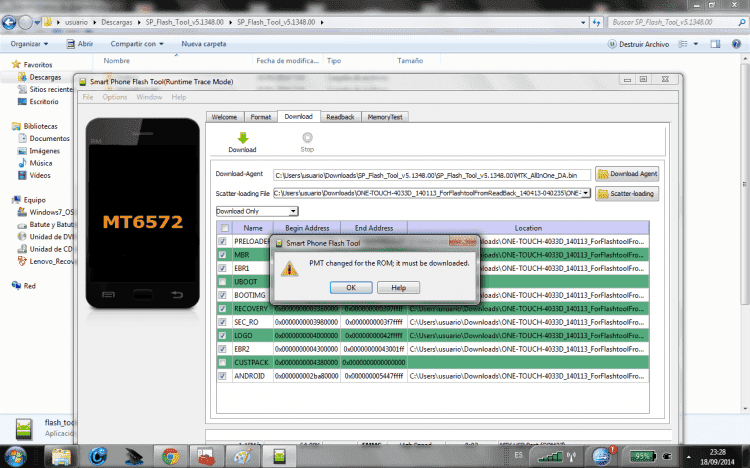The image size is (750, 468).
Task: Click the Windows Start orb
Action: pyautogui.click(x=15, y=456)
